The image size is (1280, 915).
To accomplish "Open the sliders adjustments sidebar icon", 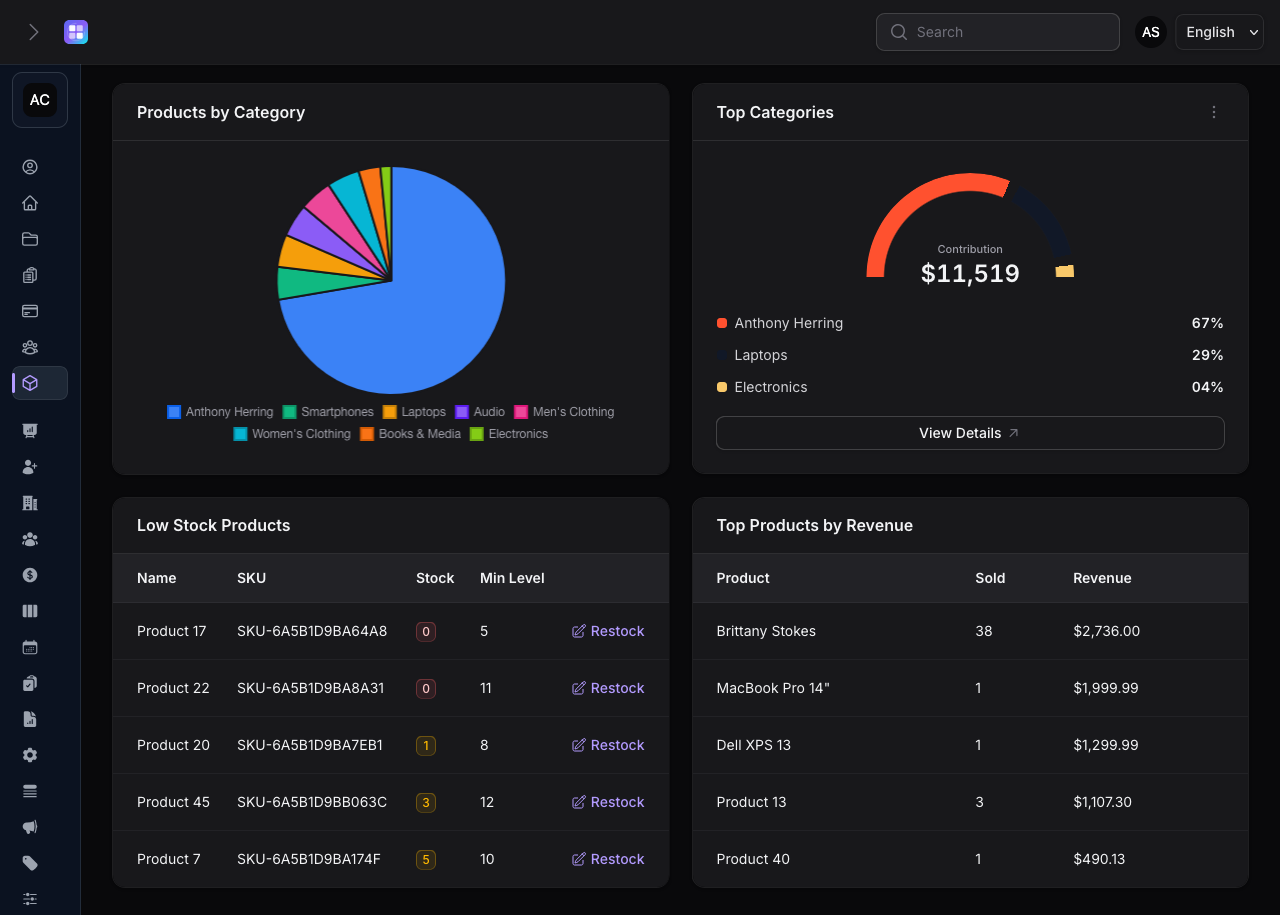I will click(30, 899).
